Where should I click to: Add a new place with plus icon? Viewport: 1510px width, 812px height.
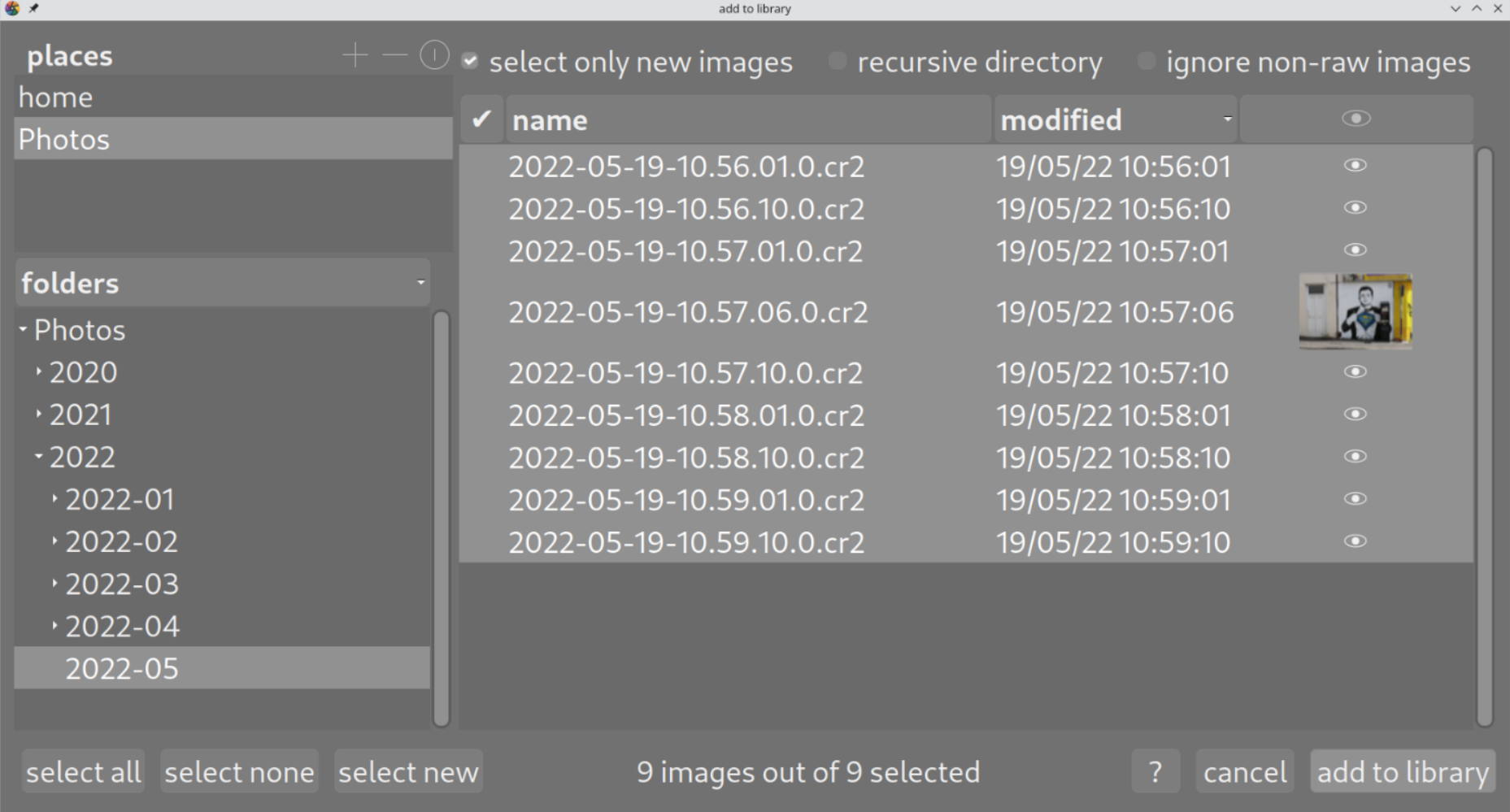[x=355, y=56]
